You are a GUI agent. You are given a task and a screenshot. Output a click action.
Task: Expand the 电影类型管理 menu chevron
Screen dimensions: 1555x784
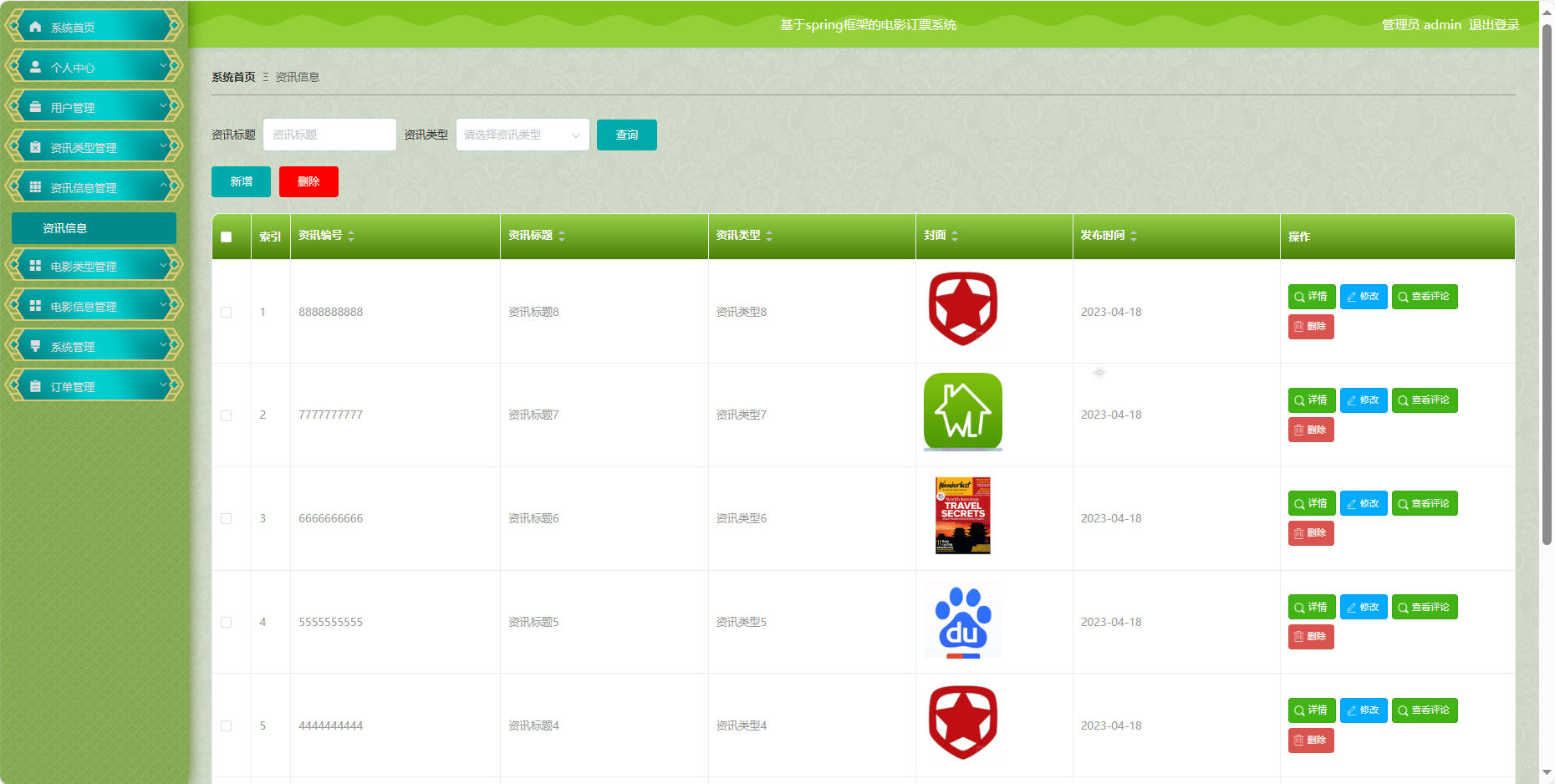point(164,264)
